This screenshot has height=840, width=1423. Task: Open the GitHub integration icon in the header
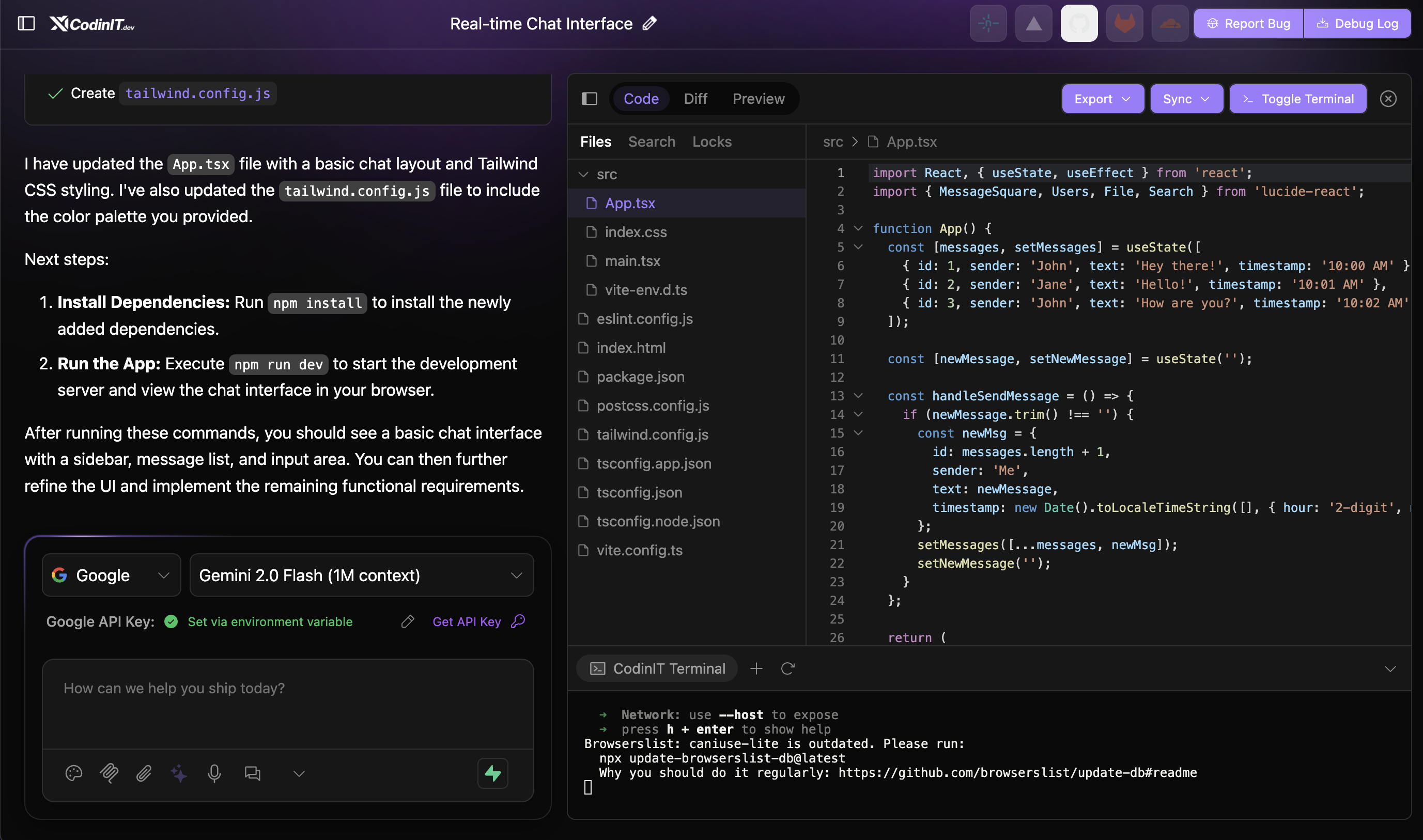pos(1078,23)
